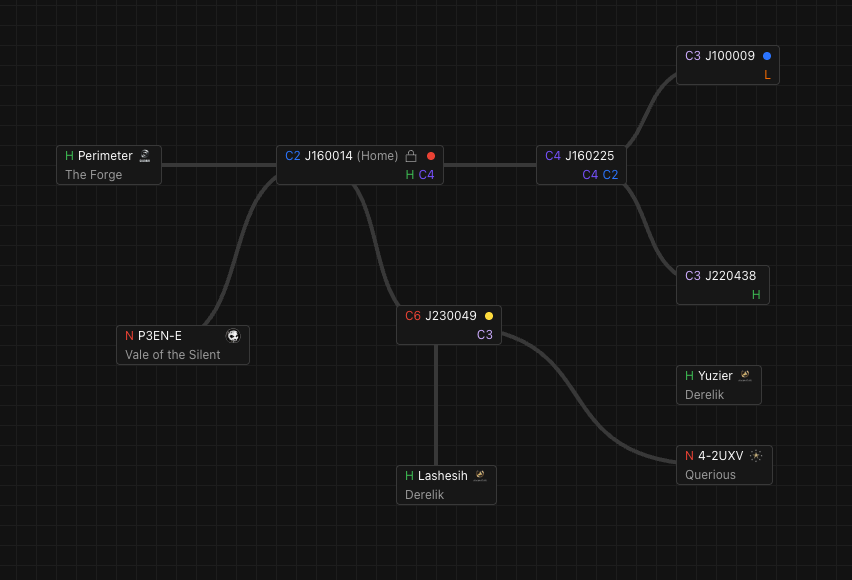Select the 4-2UXV system name

pyautogui.click(x=721, y=456)
